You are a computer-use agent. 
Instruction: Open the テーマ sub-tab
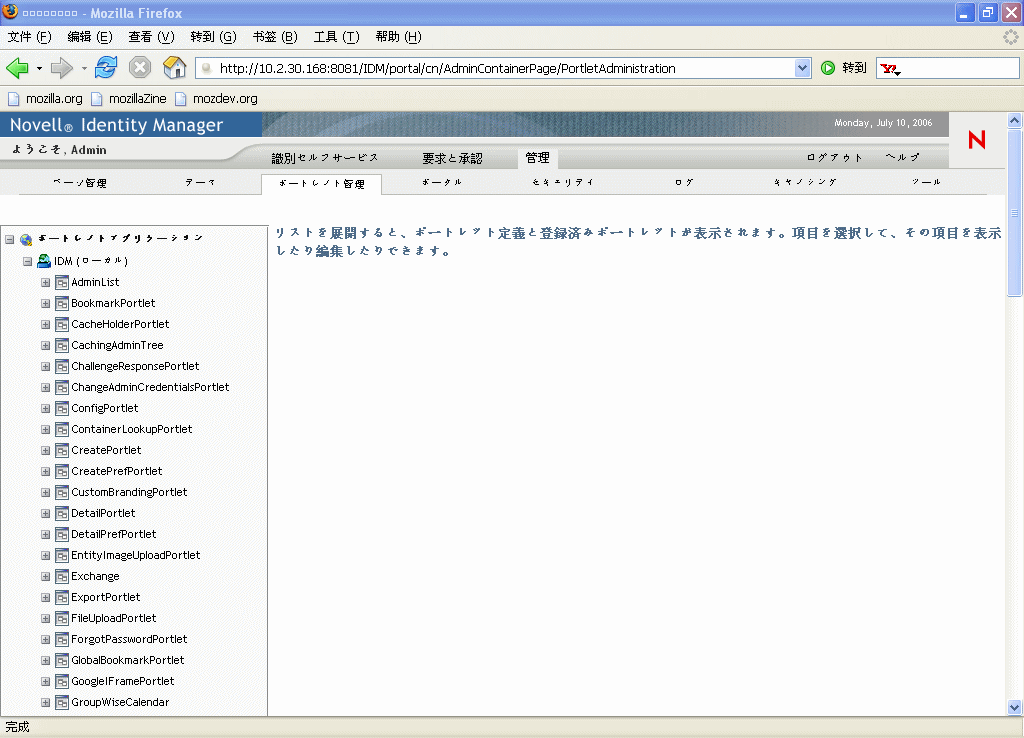[200, 183]
